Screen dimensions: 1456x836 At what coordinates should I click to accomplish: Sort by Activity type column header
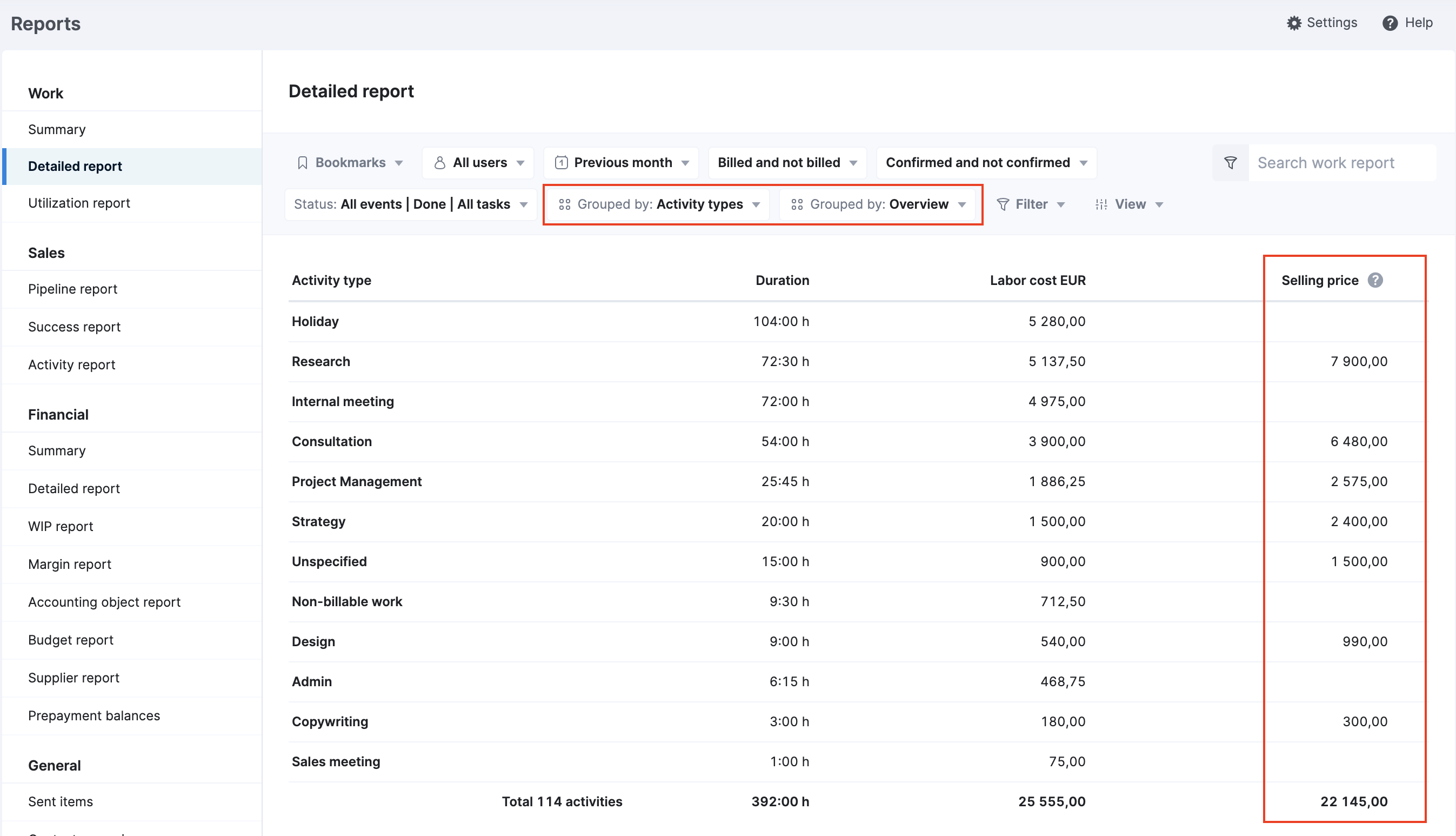332,281
